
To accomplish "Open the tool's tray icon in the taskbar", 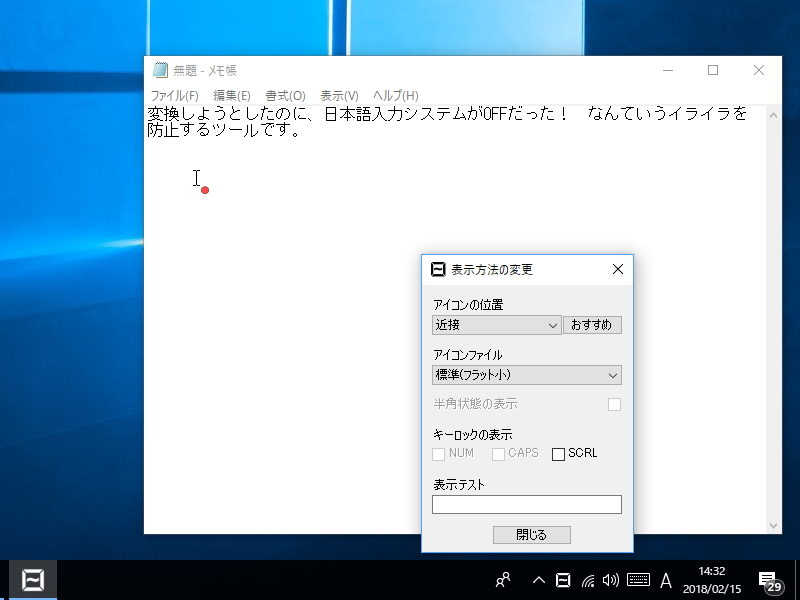I will (563, 580).
